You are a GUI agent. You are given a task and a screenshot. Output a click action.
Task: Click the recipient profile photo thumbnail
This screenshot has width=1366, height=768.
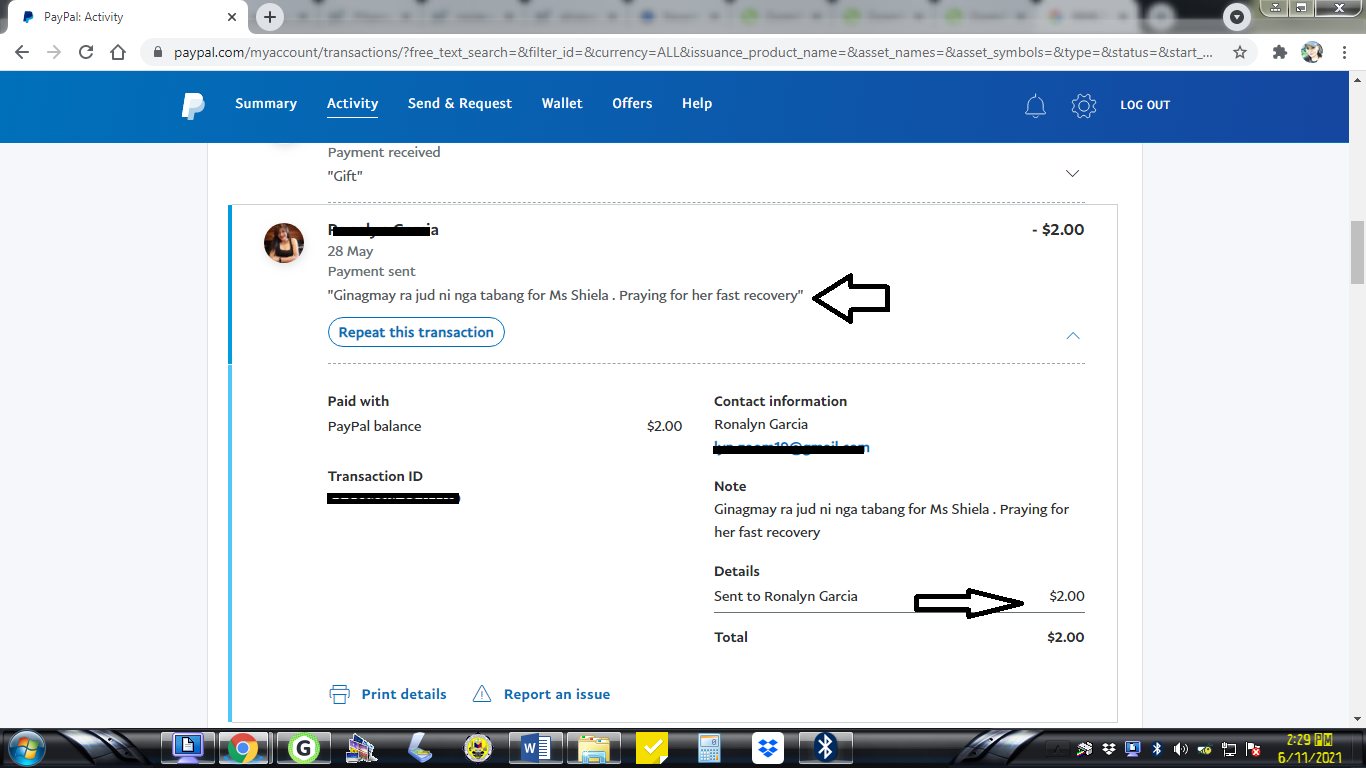pos(284,243)
